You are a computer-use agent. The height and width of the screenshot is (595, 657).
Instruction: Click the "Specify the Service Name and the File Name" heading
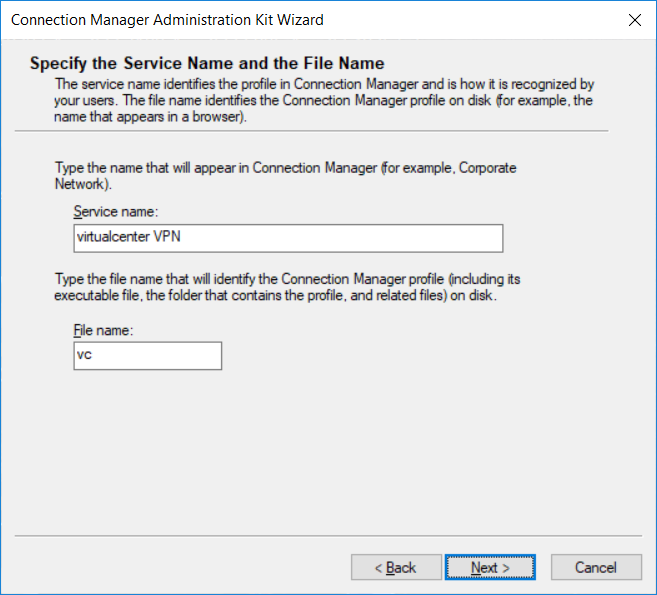pos(207,63)
